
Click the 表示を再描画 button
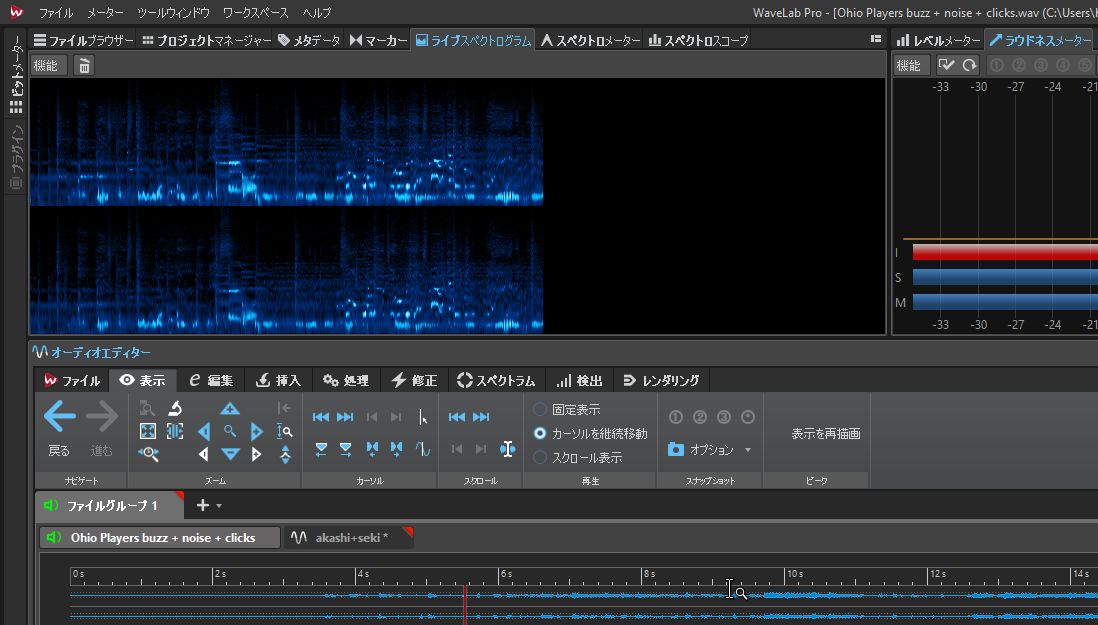(826, 434)
